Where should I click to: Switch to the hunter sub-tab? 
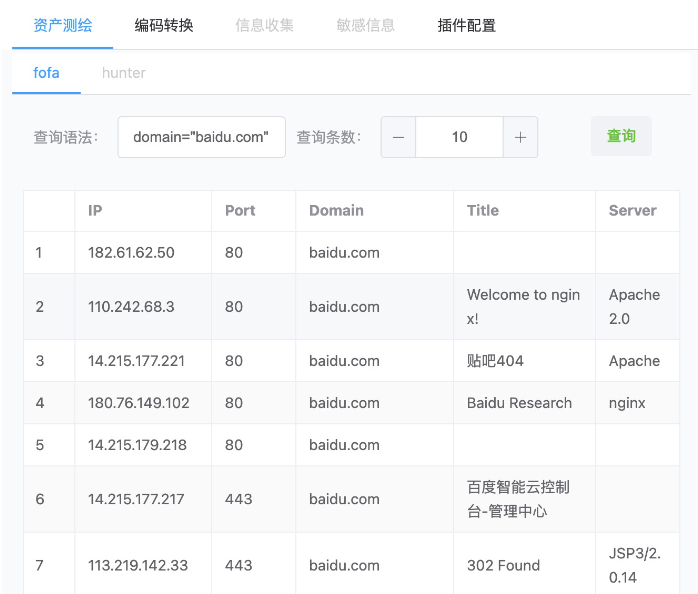124,73
